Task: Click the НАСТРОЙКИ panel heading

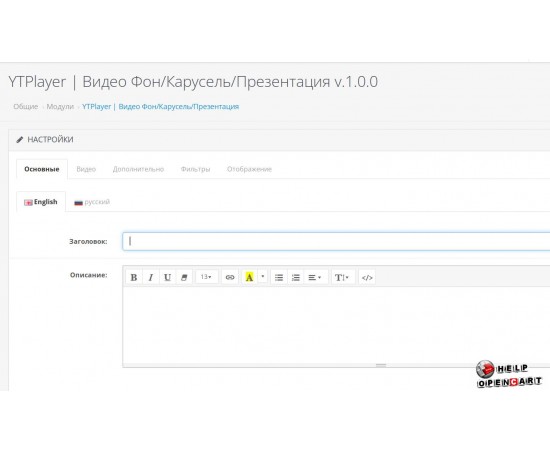Action: point(50,140)
